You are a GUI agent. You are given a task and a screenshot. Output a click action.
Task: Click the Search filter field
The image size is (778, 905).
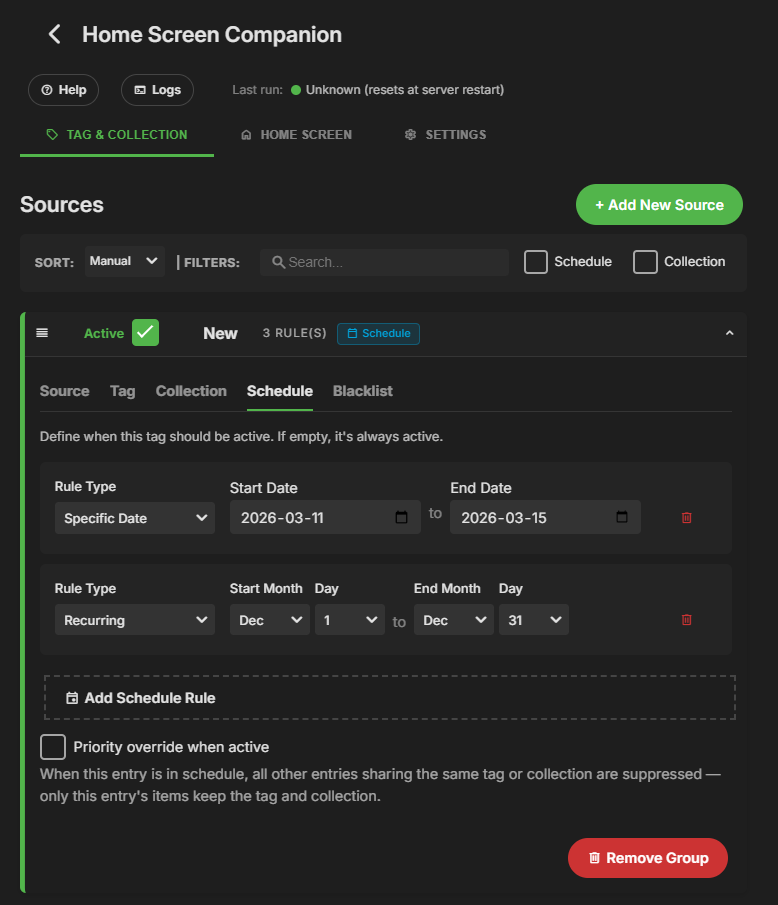[385, 262]
